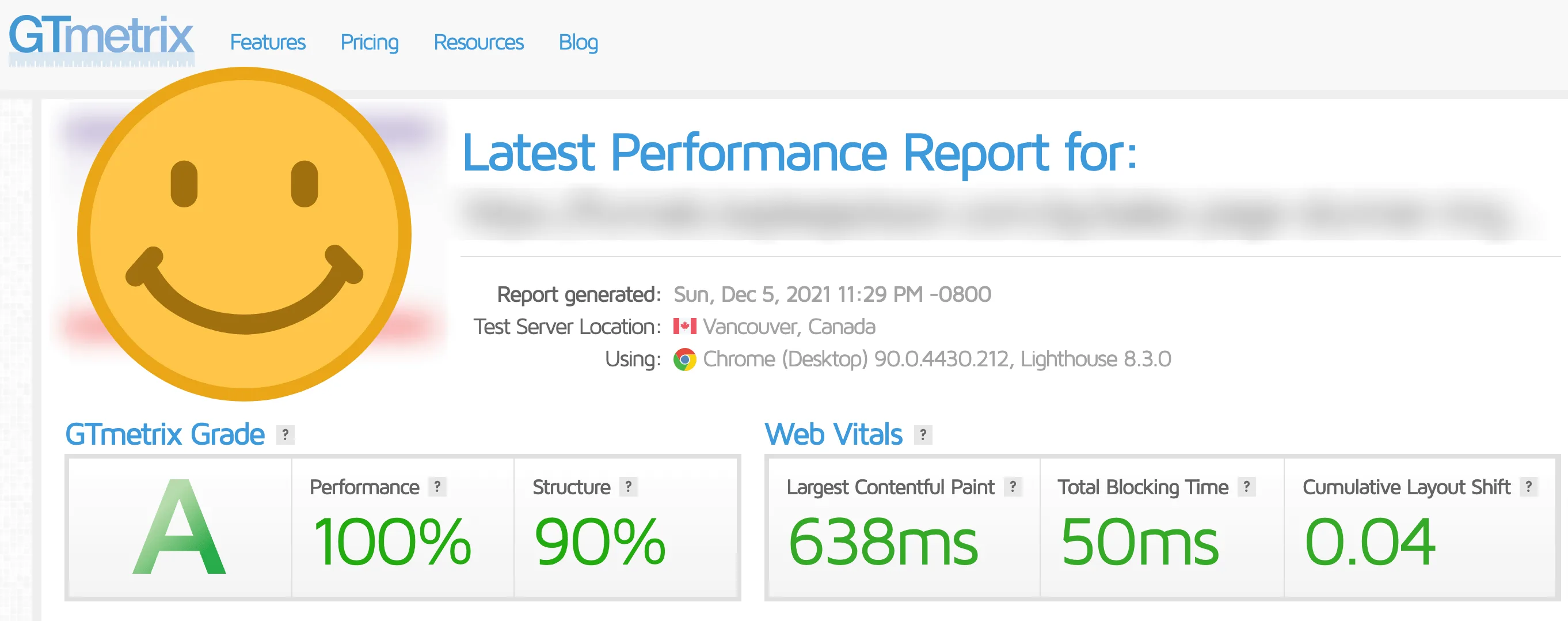This screenshot has height=621, width=1568.
Task: Open the Blog link
Action: click(579, 43)
